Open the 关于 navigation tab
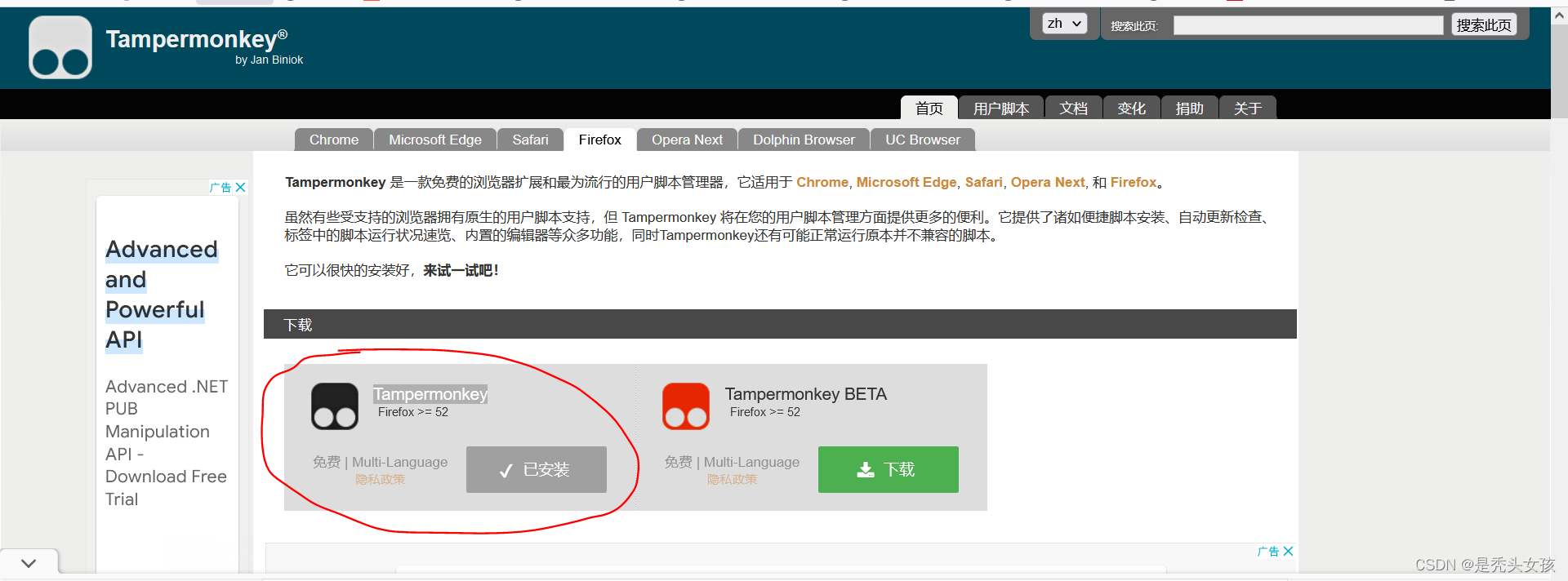Viewport: 1568px width, 581px height. coord(1248,108)
